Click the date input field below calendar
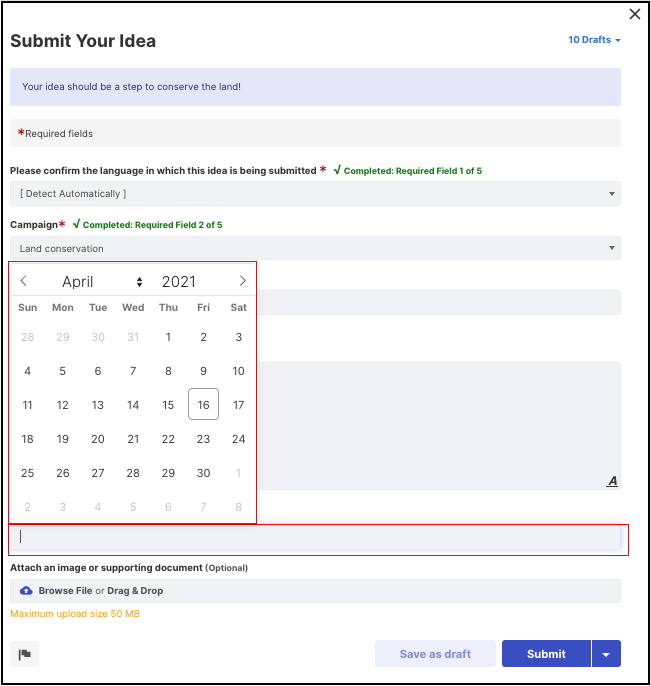 (x=315, y=537)
